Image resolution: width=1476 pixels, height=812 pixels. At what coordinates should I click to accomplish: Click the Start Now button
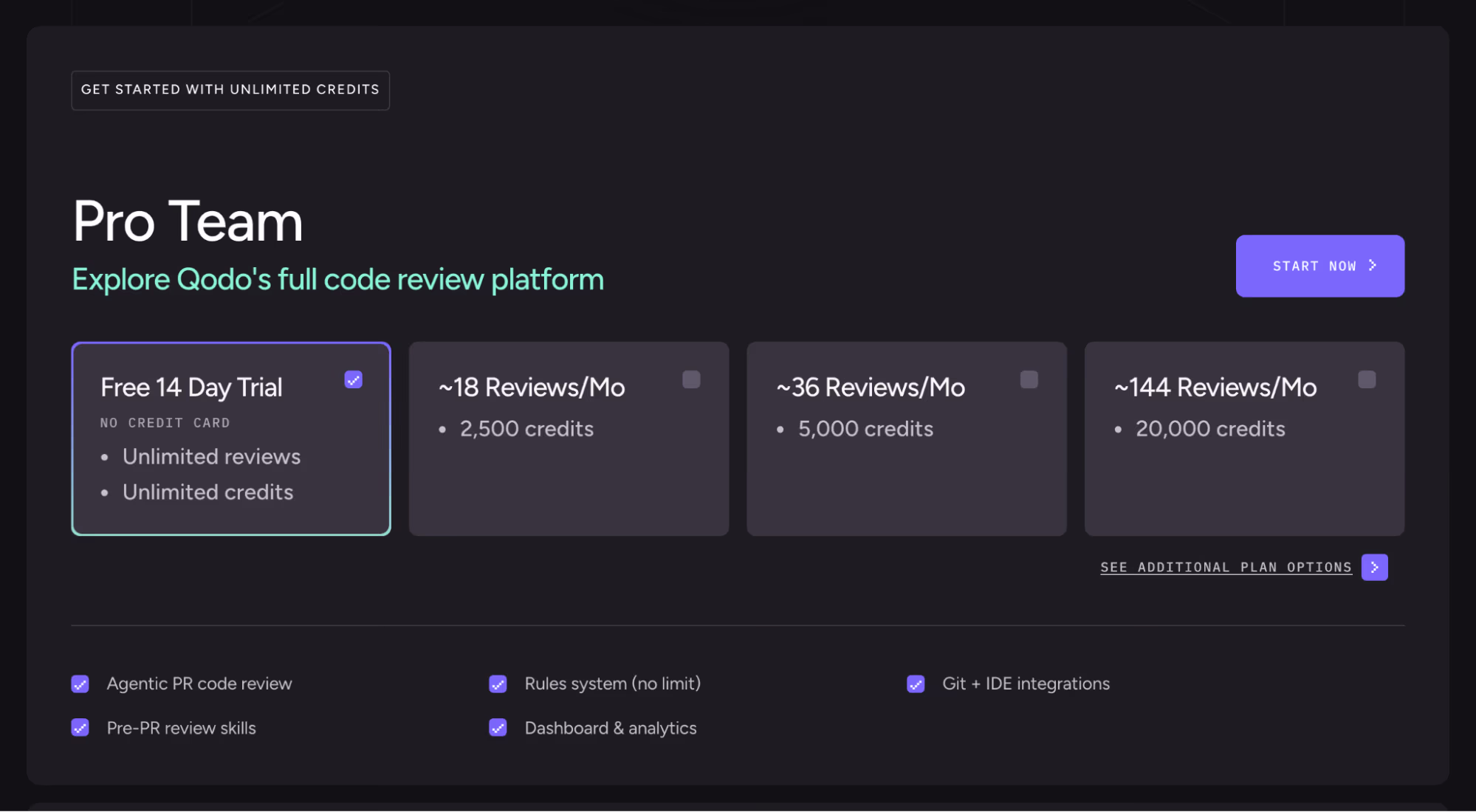1319,266
